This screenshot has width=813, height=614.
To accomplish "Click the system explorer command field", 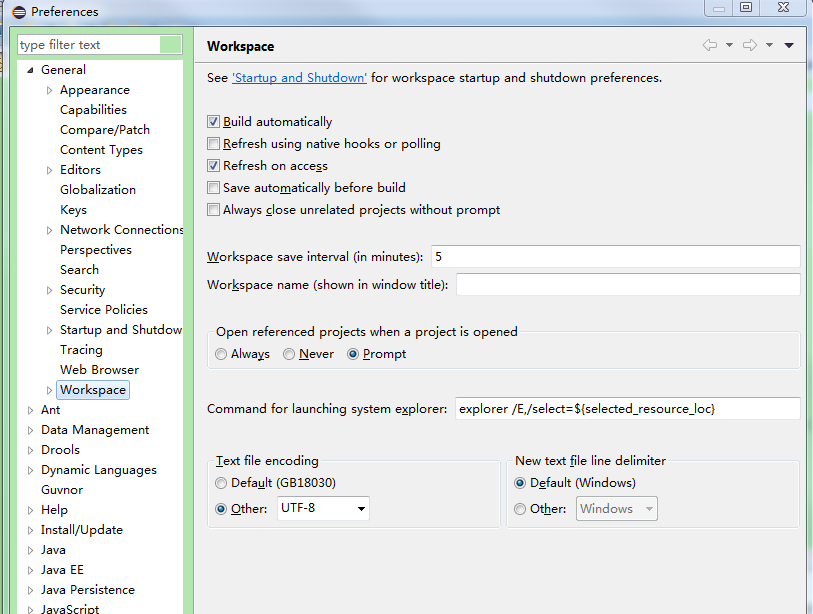I will (627, 409).
